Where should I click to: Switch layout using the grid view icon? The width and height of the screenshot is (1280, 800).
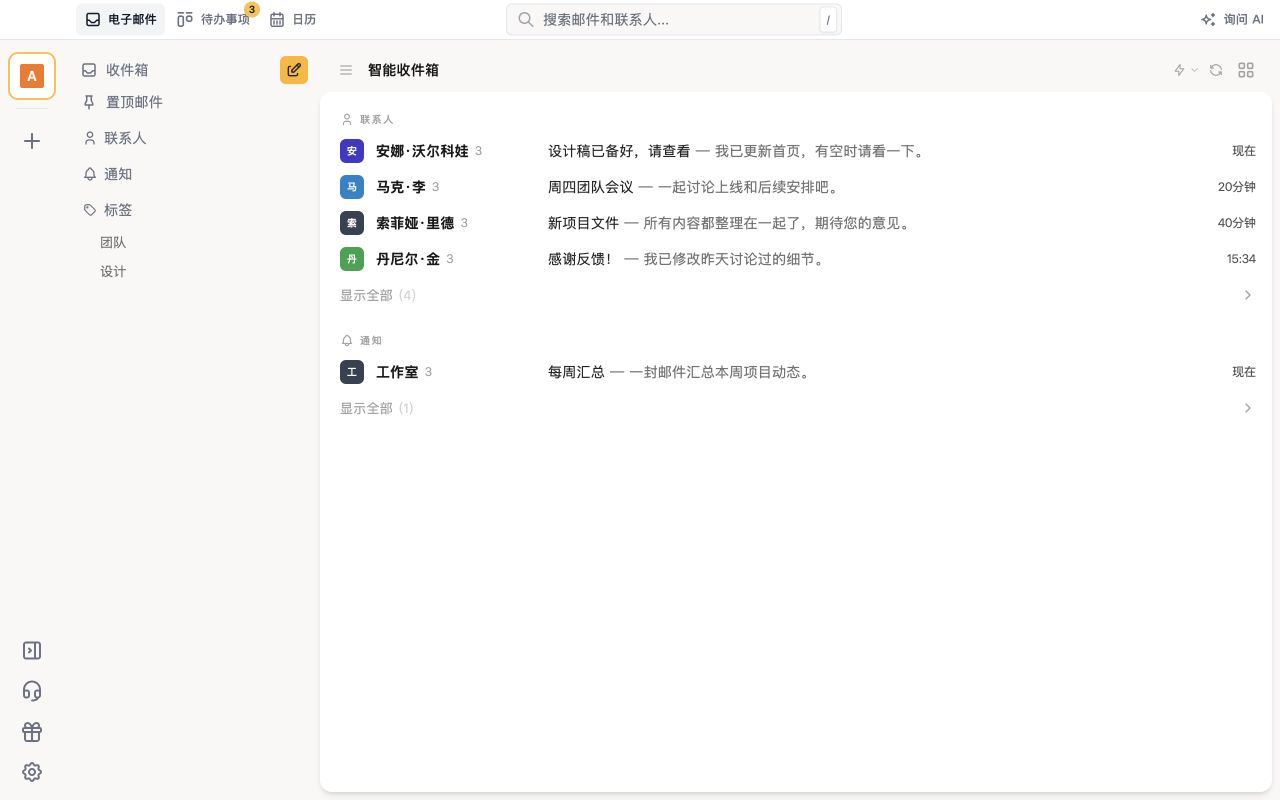pos(1246,70)
